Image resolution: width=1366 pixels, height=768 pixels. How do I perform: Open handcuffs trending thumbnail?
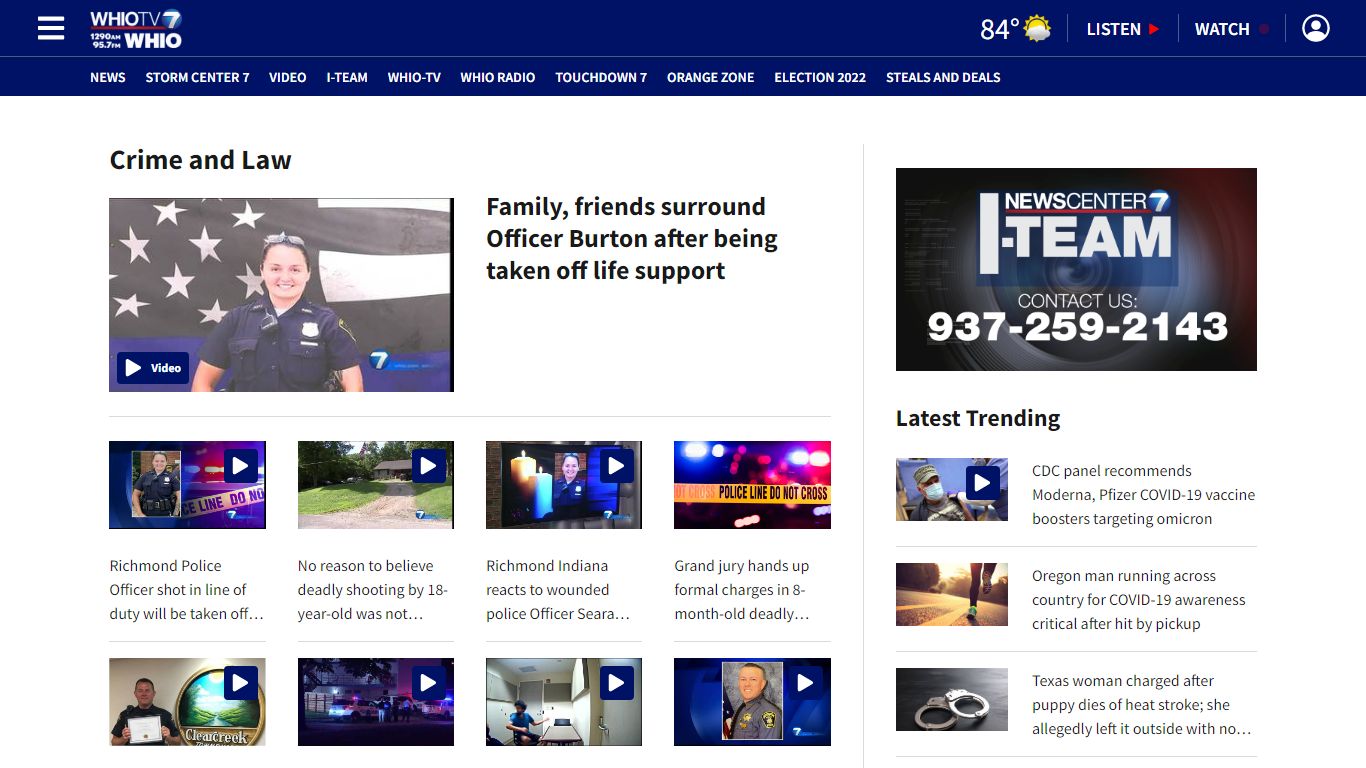pos(952,699)
